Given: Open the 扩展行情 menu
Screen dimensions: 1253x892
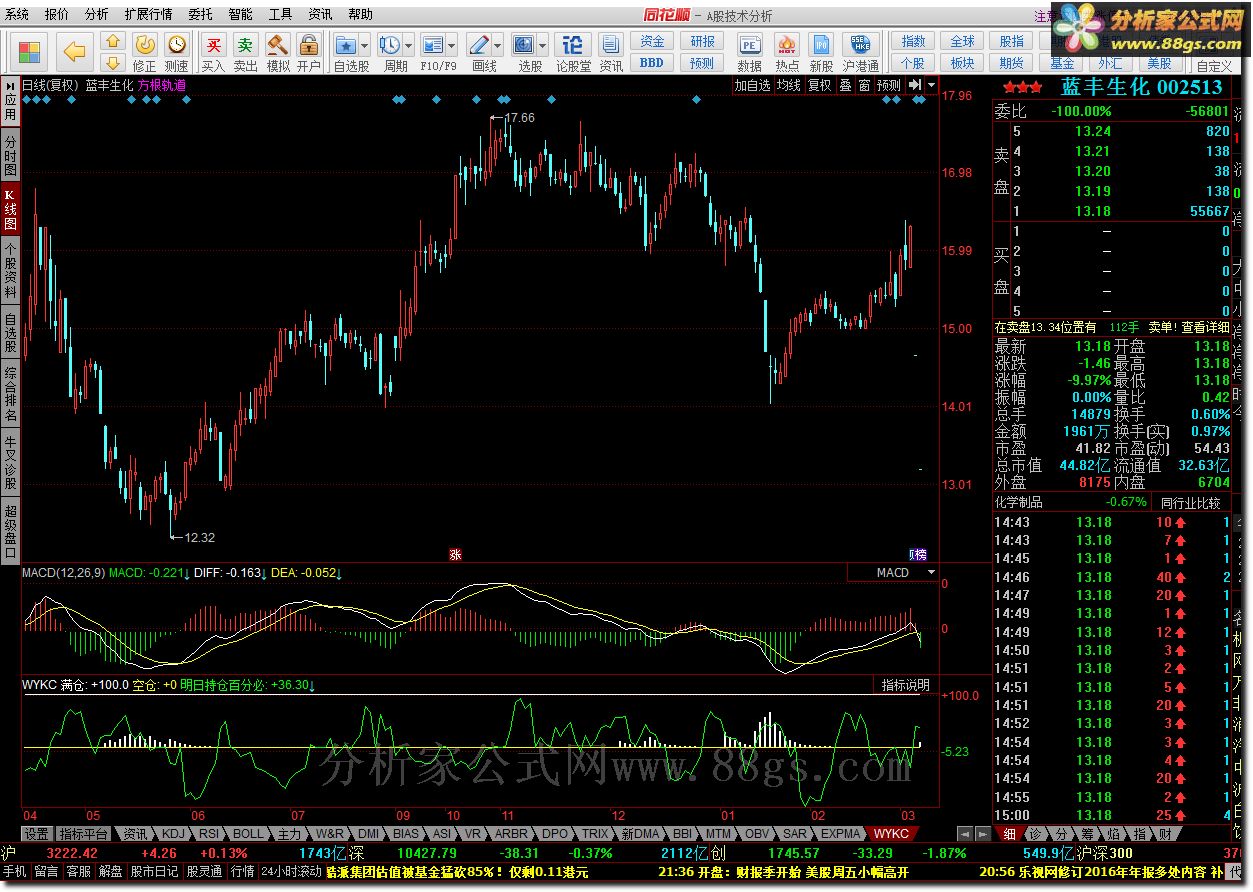Looking at the screenshot, I should (x=148, y=15).
